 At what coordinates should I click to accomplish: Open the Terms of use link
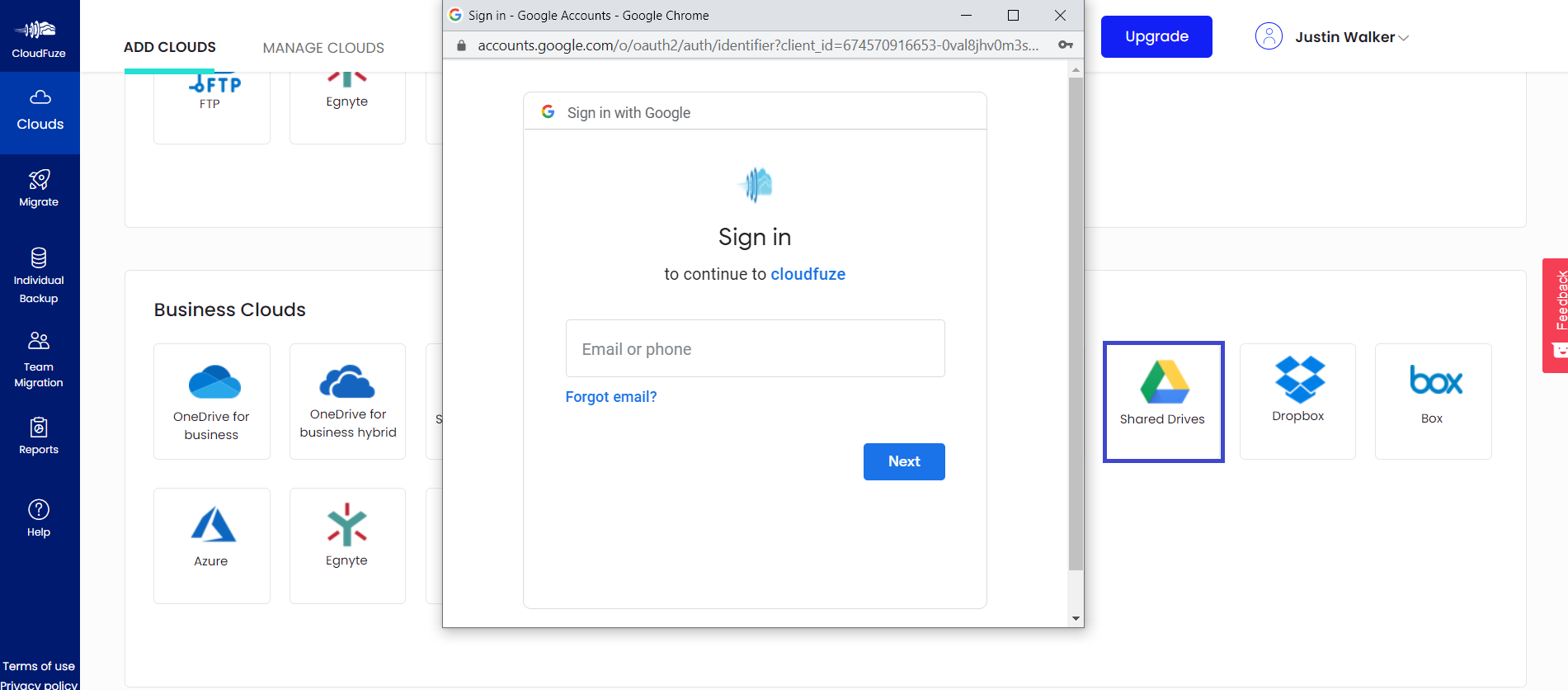pos(39,666)
